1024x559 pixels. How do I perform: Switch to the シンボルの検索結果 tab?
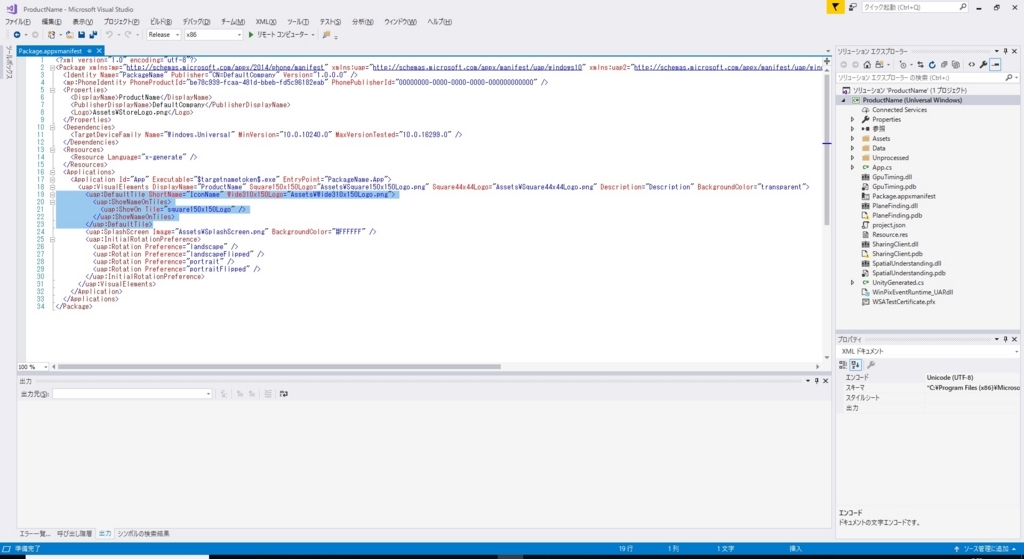pyautogui.click(x=143, y=534)
